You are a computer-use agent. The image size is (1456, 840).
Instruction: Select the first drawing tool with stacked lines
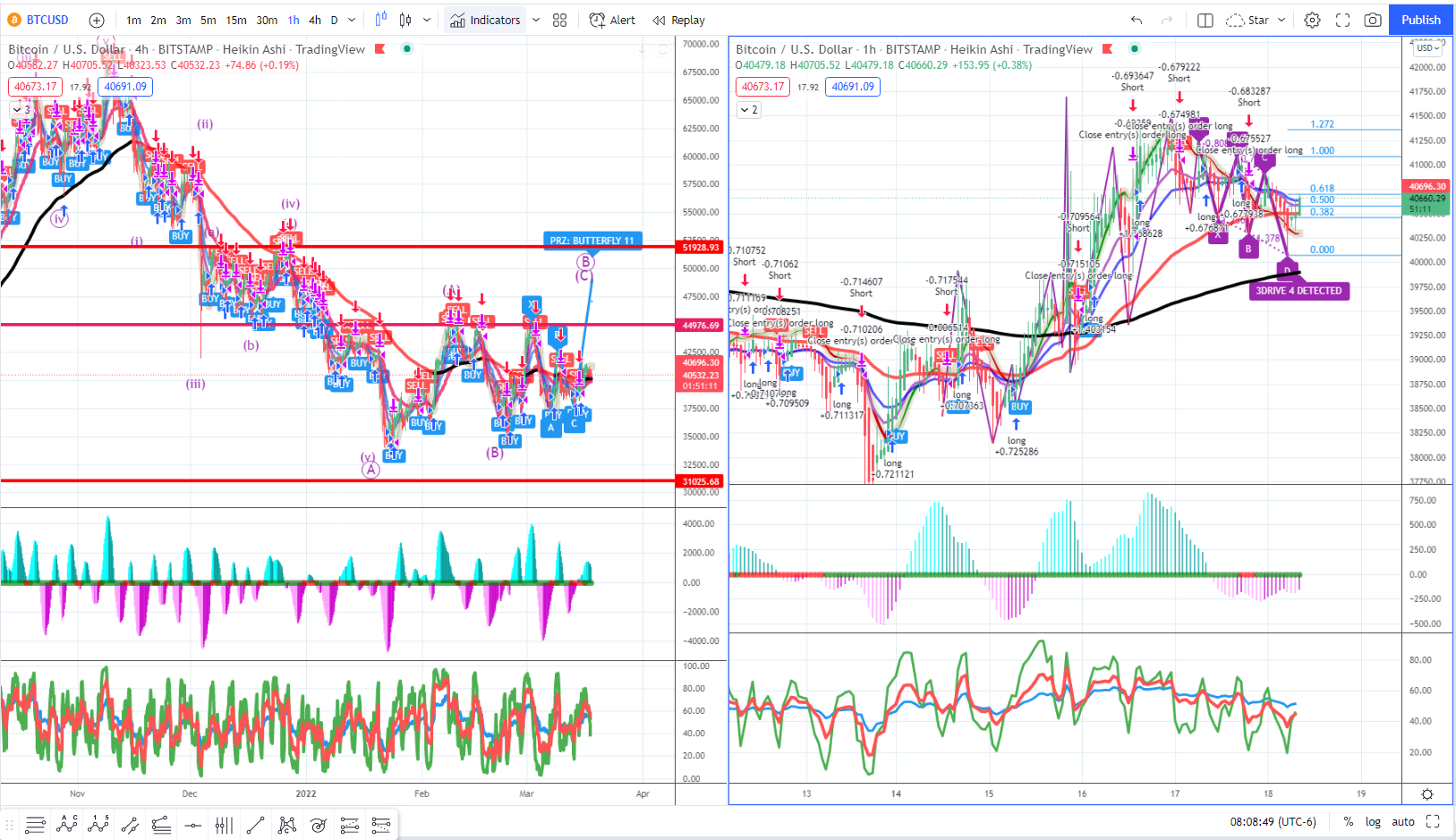(35, 825)
